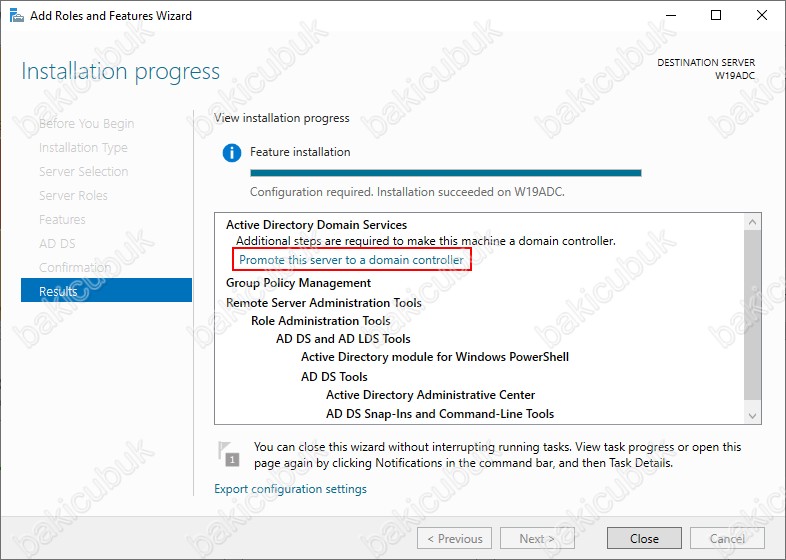Screen dimensions: 786x560
Task: Maximize the wizard window
Action: [716, 16]
